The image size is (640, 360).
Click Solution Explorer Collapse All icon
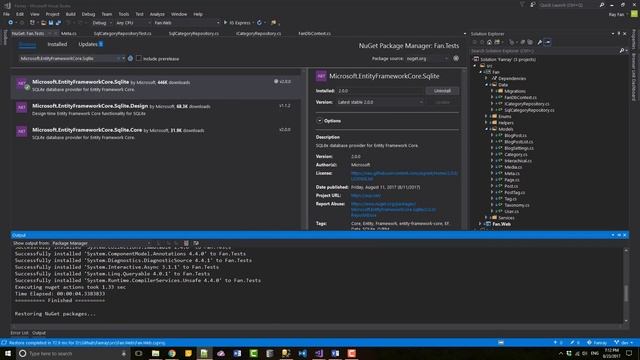(522, 42)
